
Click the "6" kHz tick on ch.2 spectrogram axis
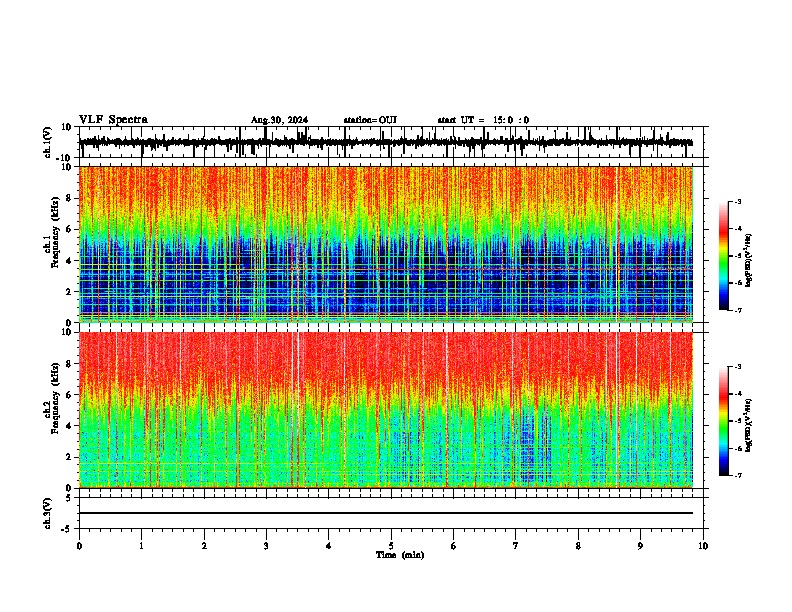[70, 394]
